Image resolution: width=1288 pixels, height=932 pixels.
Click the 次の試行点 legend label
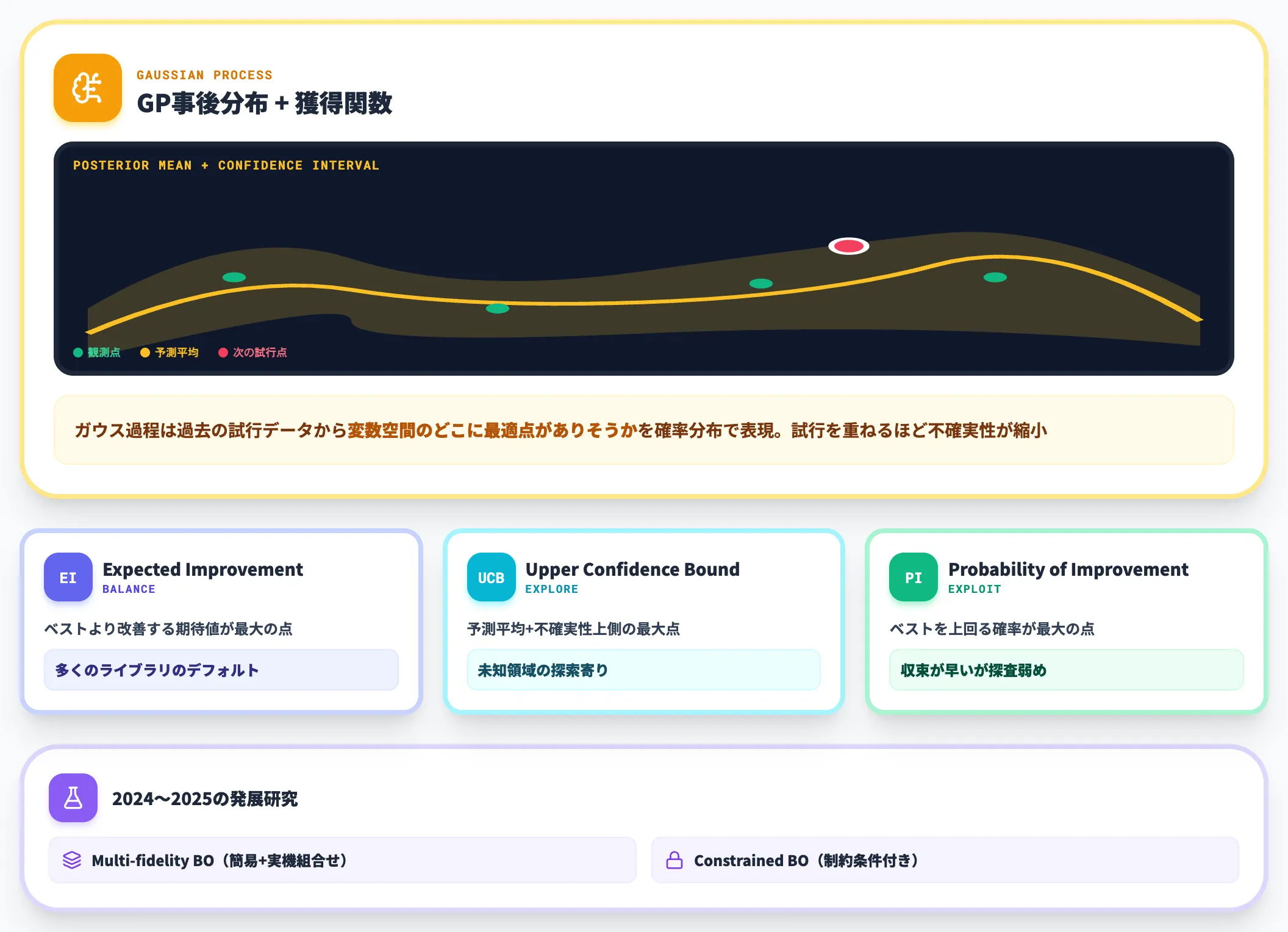[x=260, y=353]
